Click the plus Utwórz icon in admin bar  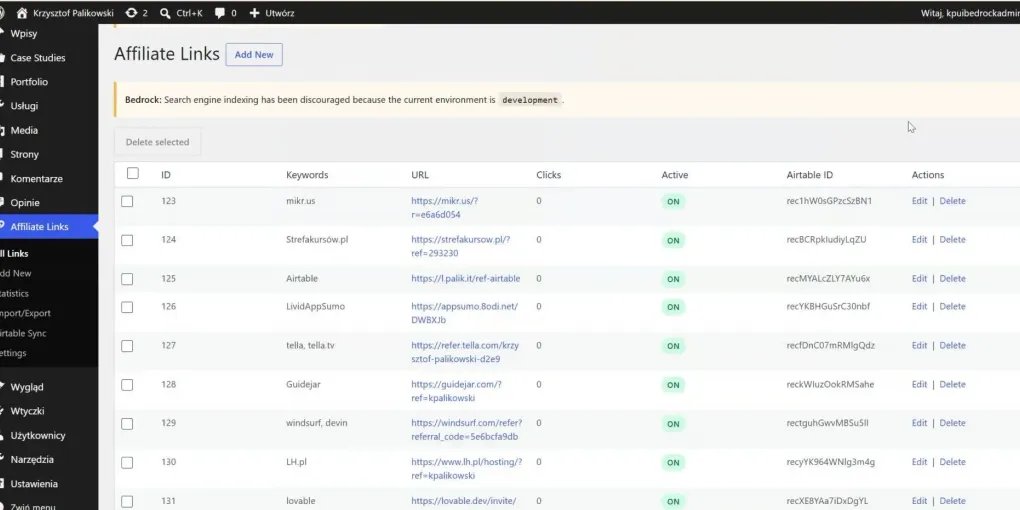[x=254, y=12]
